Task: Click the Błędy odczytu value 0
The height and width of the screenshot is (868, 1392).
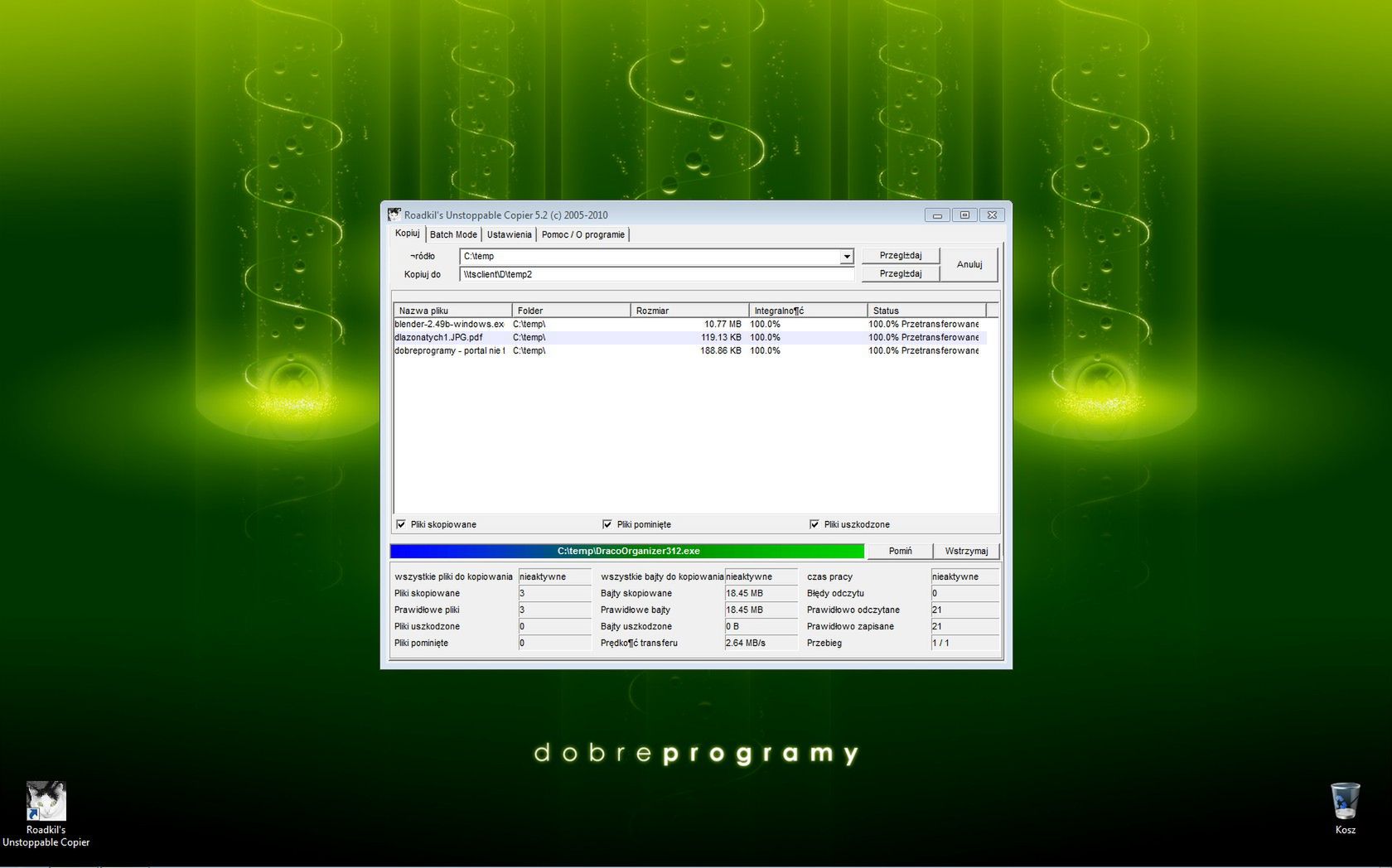Action: pos(965,593)
